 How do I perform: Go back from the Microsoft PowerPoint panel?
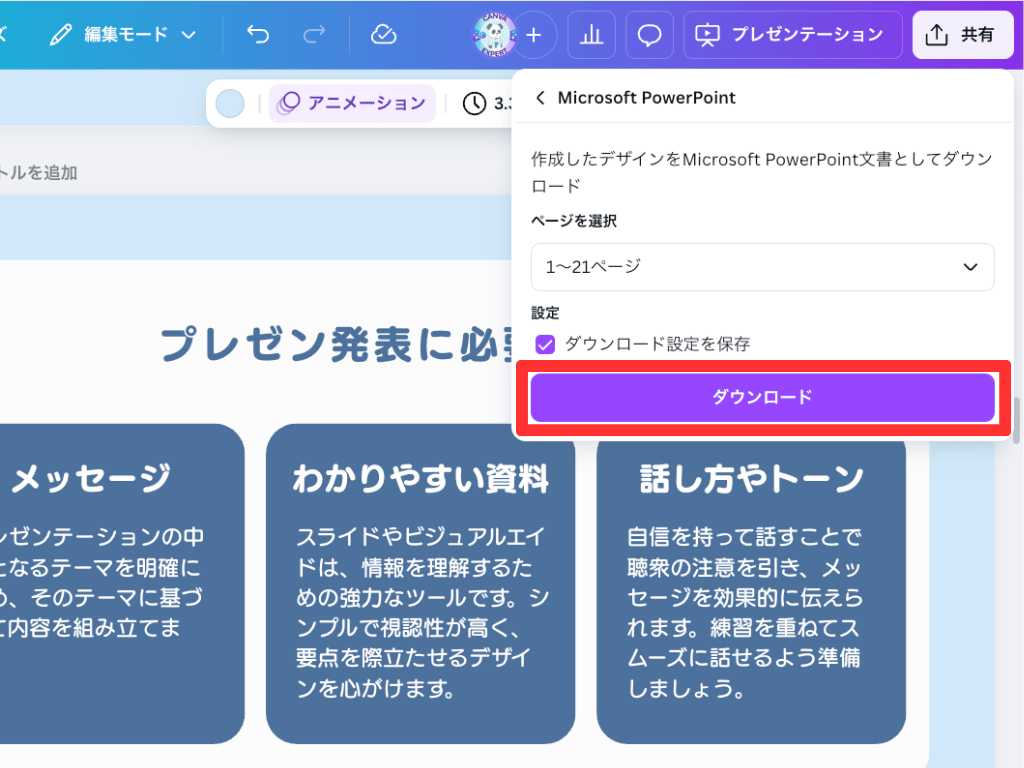coord(541,98)
